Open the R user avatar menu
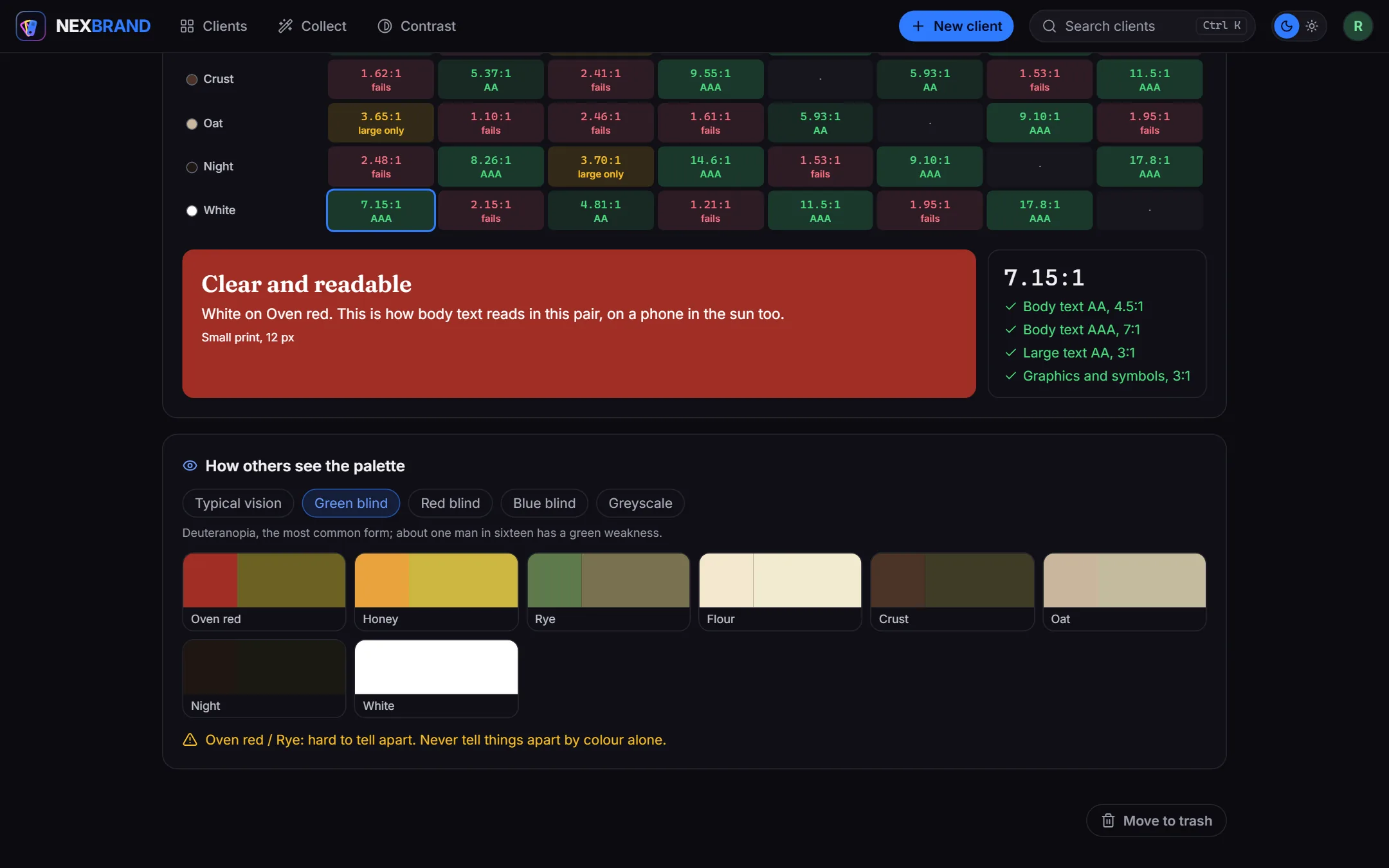1389x868 pixels. click(1357, 26)
